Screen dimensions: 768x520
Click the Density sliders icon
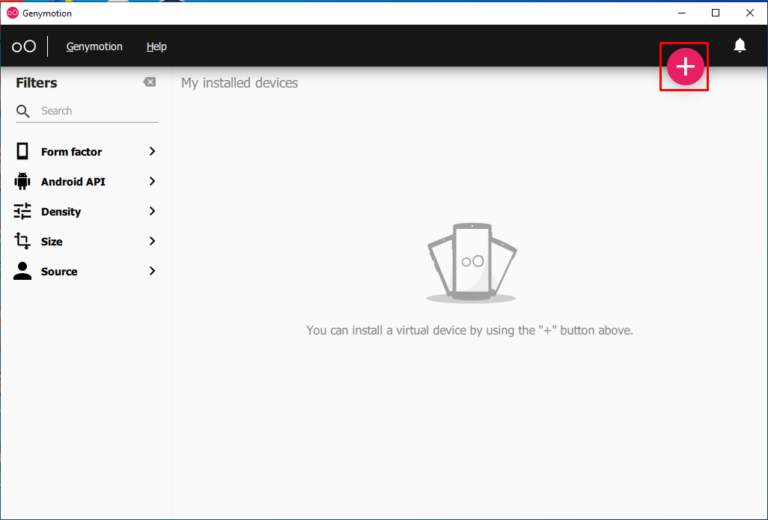(x=22, y=211)
